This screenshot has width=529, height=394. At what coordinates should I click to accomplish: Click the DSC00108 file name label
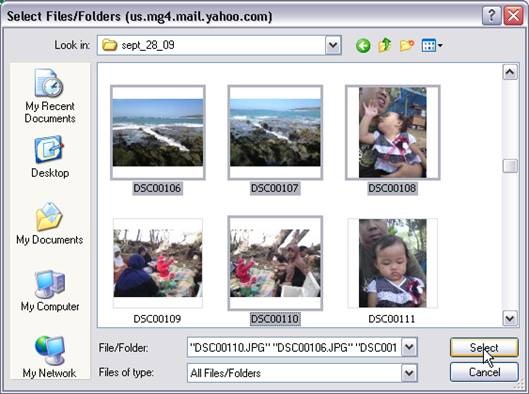[x=392, y=188]
